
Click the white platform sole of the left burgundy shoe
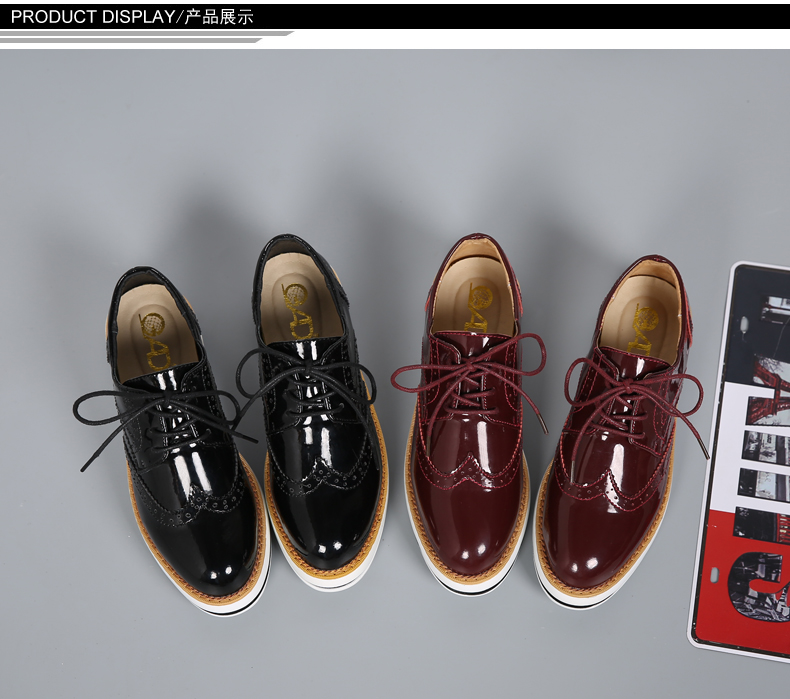[x=470, y=583]
